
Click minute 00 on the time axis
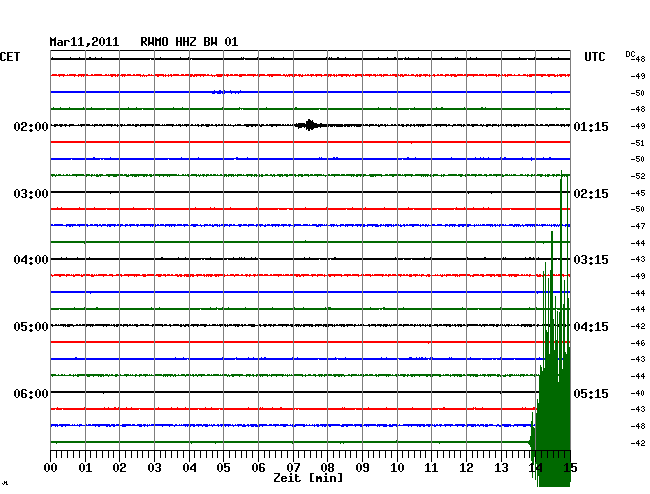(51, 467)
